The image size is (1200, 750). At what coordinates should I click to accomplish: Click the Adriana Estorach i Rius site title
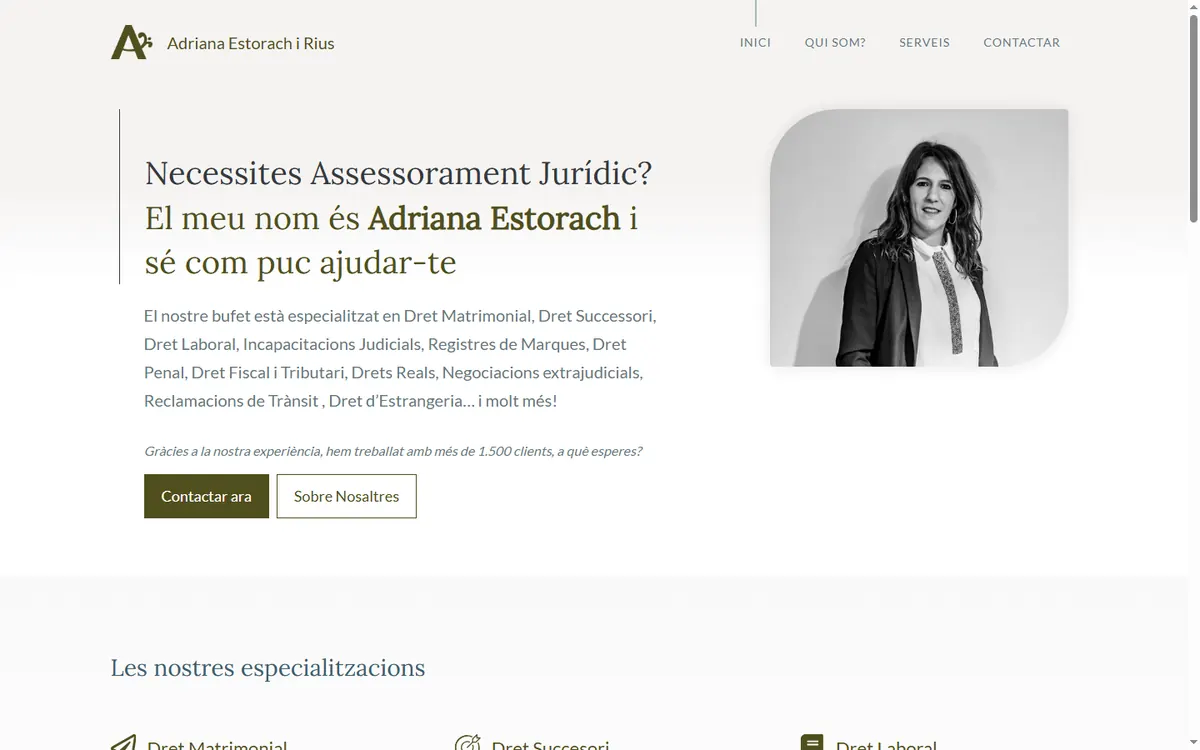pos(251,43)
